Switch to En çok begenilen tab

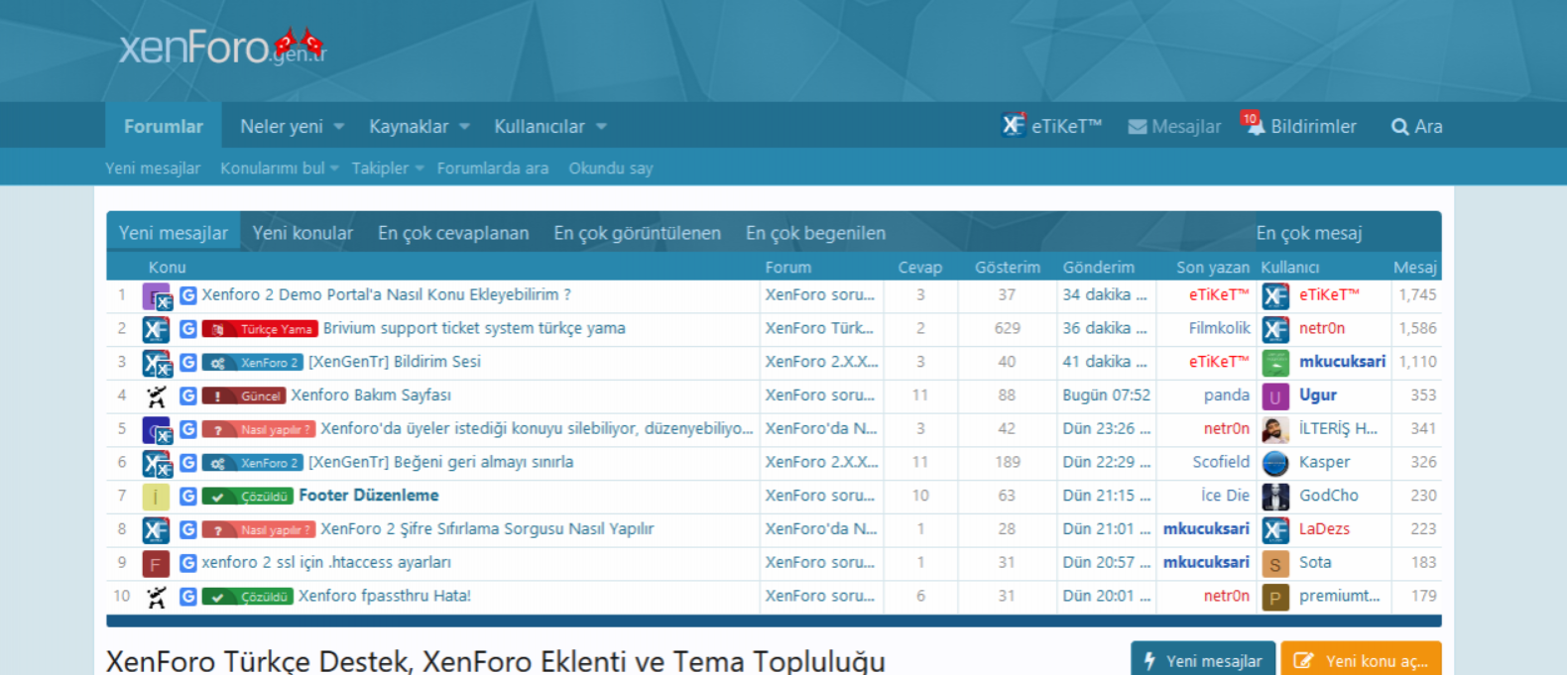pos(815,233)
